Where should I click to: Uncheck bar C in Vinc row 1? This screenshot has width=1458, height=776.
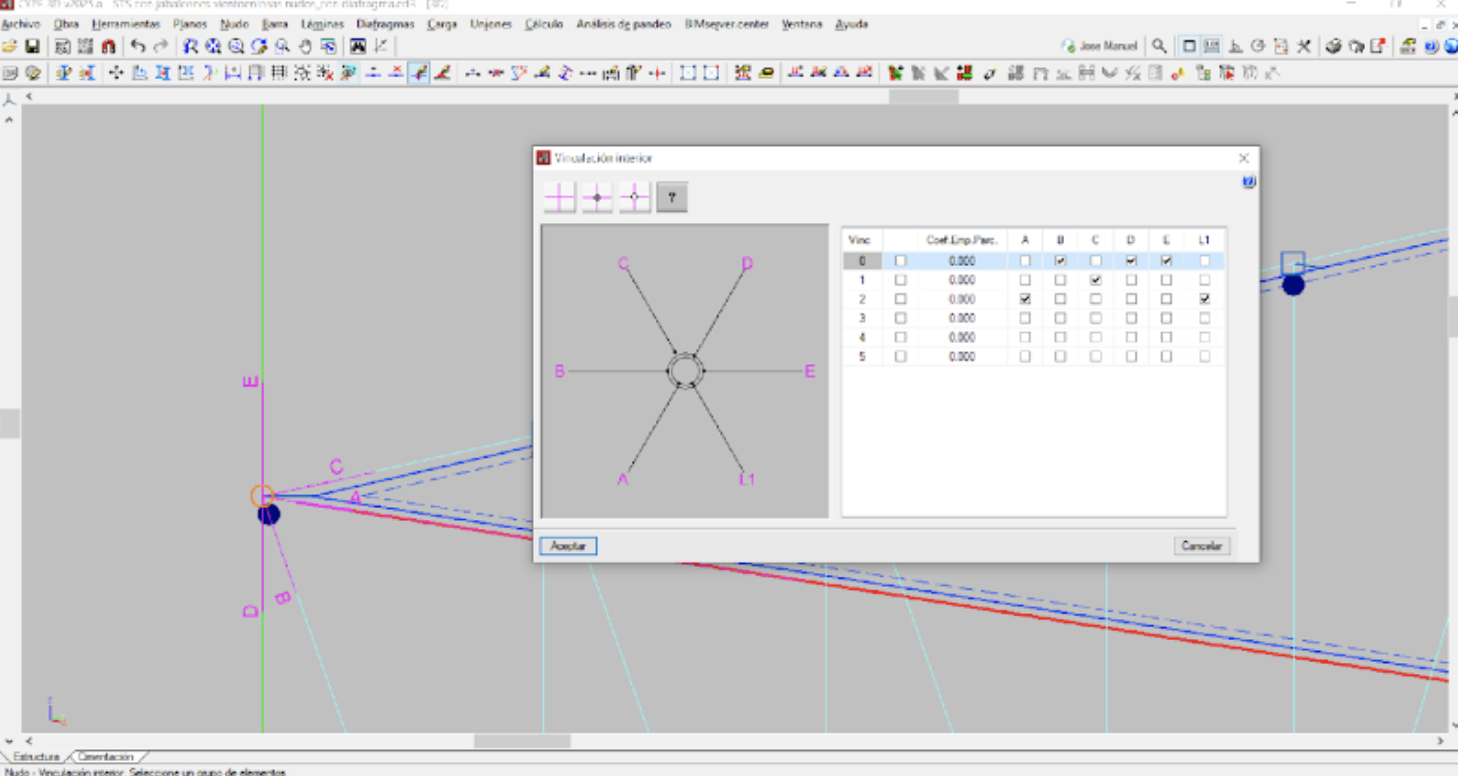click(1096, 280)
